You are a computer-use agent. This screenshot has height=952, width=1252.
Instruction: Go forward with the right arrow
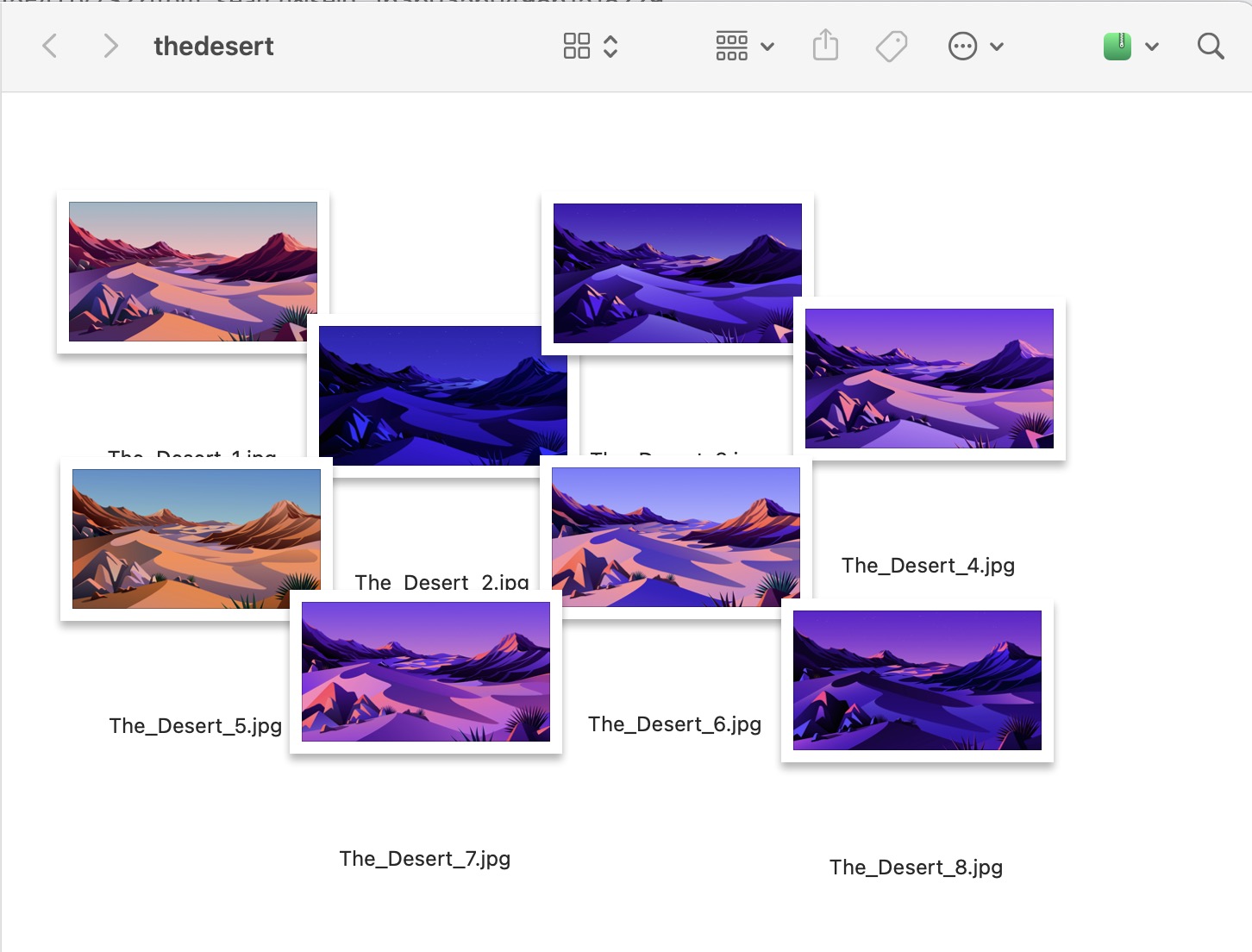click(x=110, y=46)
